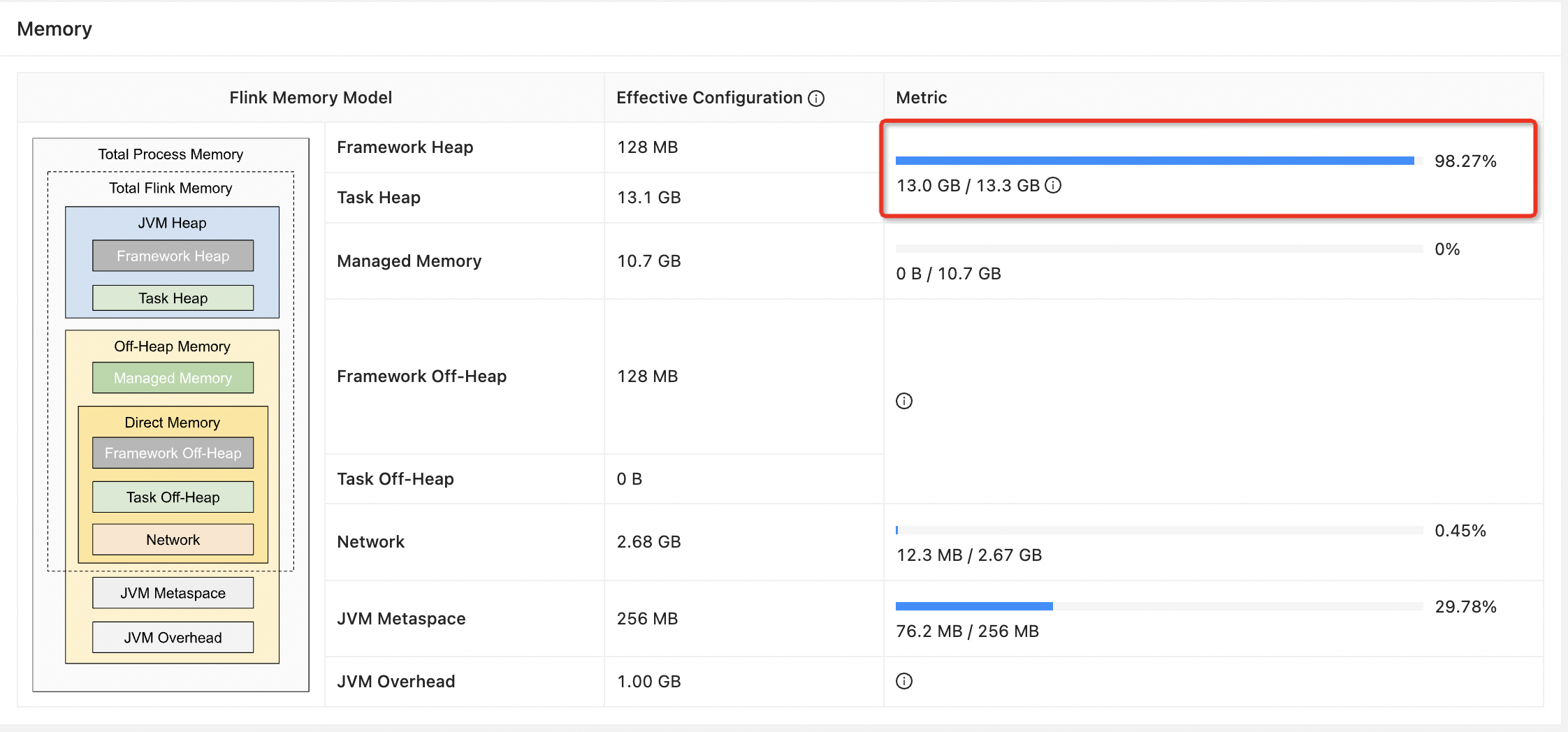Viewport: 1568px width, 732px height.
Task: Click the JVM Heap usage progress bar at 98.27%
Action: coord(1159,161)
